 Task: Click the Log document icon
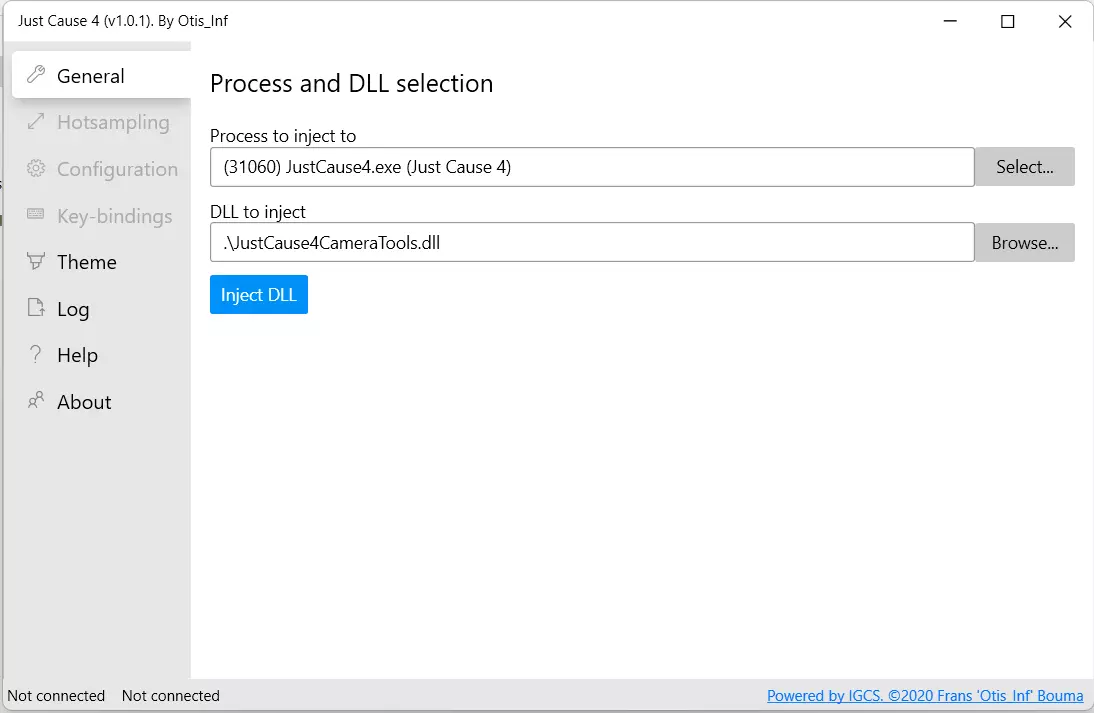pos(36,308)
